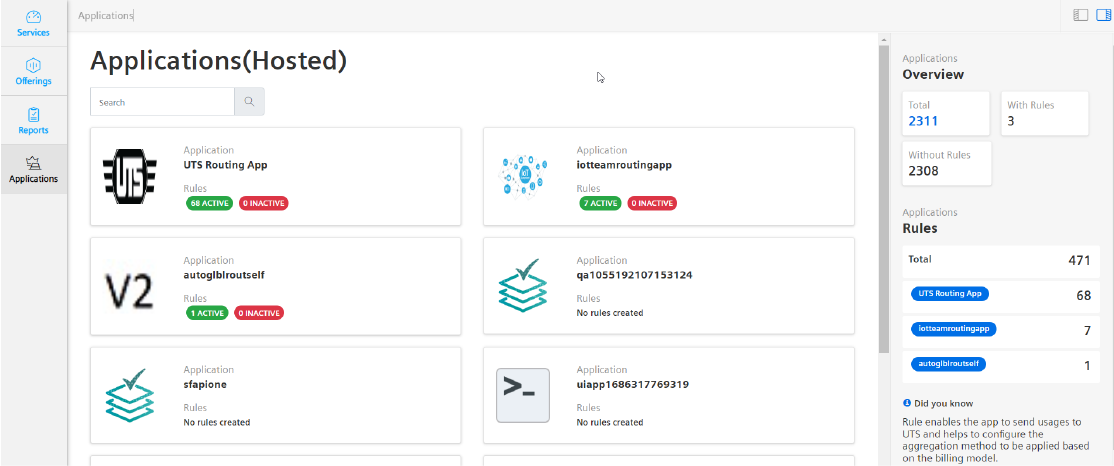Open the Reports section in the sidebar
The image size is (1114, 466).
tap(33, 121)
